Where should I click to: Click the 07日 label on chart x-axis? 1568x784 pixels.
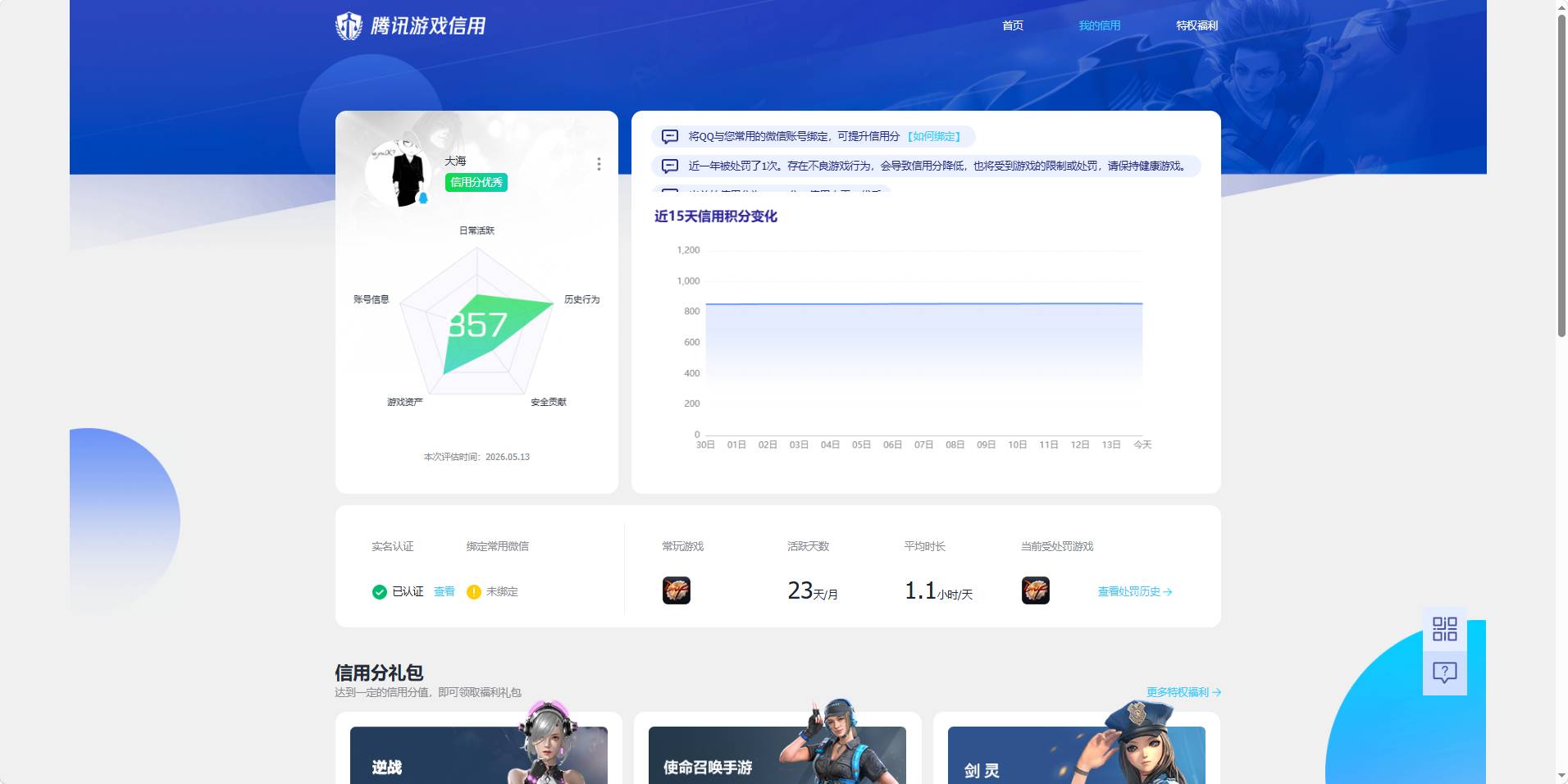(x=923, y=444)
